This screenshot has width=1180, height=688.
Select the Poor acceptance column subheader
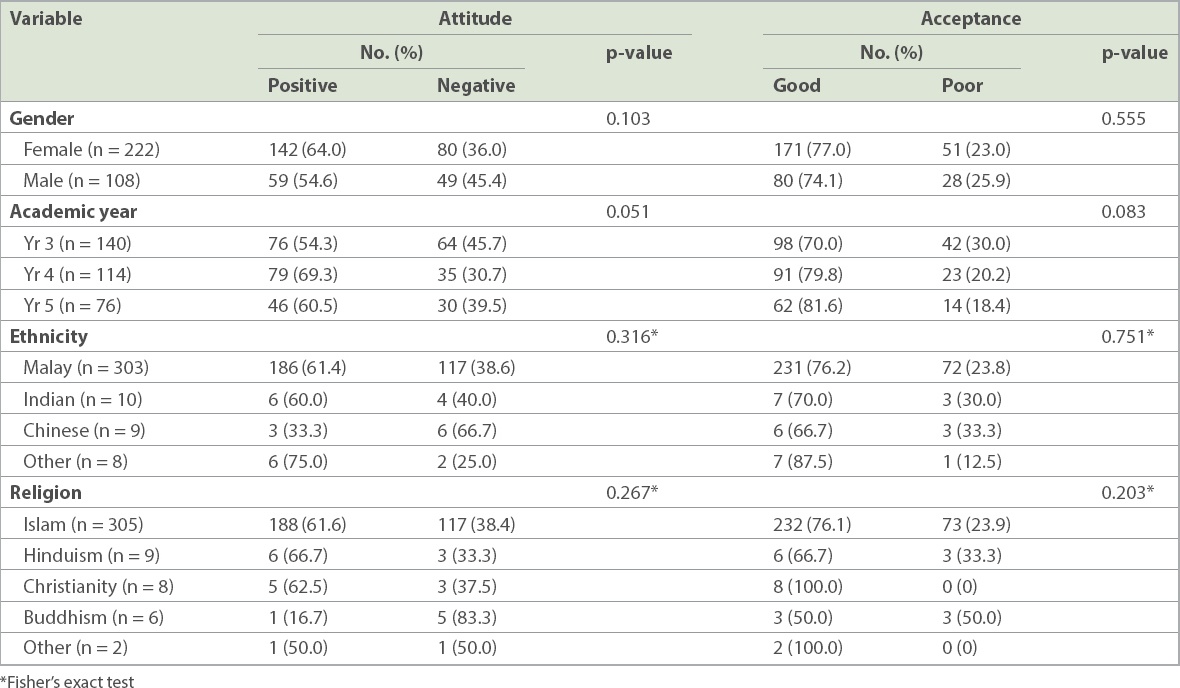pyautogui.click(x=962, y=85)
